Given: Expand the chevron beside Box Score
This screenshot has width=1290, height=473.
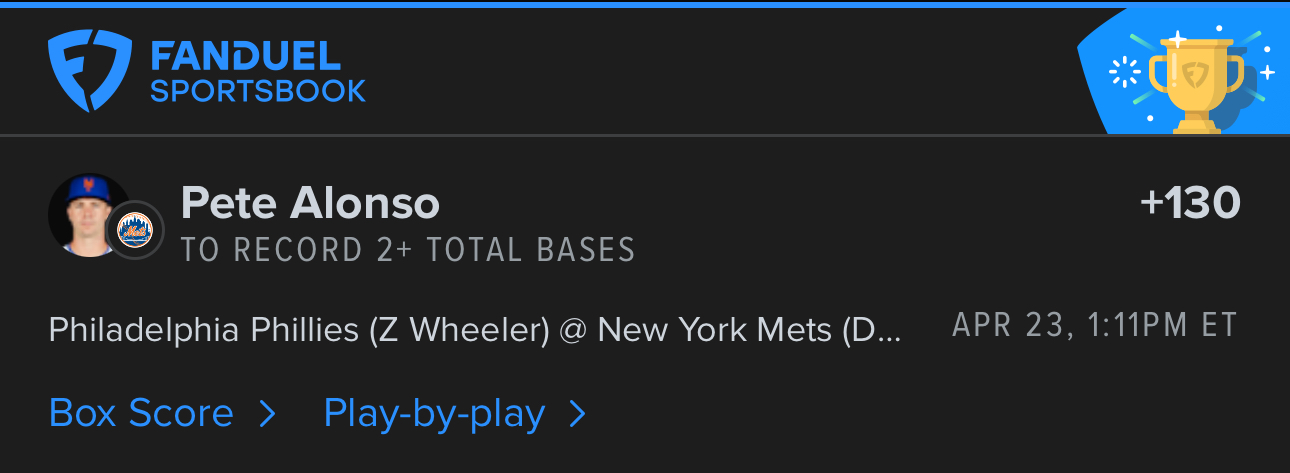Looking at the screenshot, I should (x=267, y=414).
